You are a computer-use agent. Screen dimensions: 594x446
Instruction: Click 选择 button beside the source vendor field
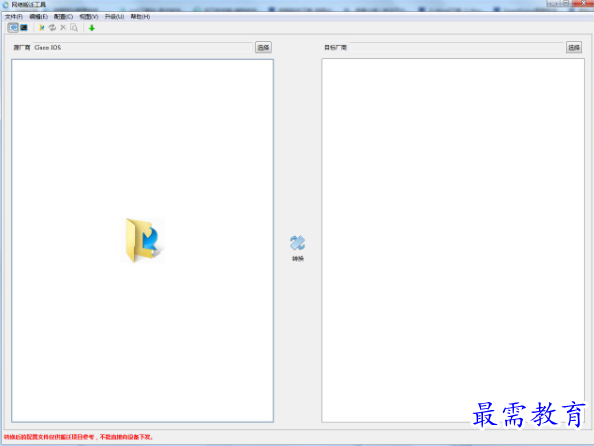tap(263, 47)
